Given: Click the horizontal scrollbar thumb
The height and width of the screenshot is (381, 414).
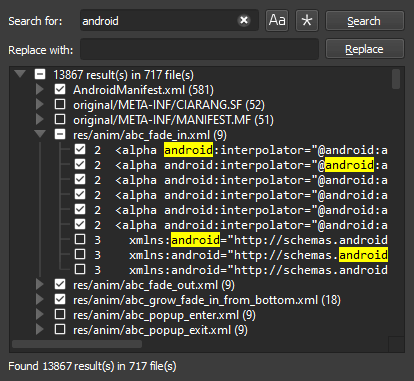Looking at the screenshot, I should (x=77, y=344).
